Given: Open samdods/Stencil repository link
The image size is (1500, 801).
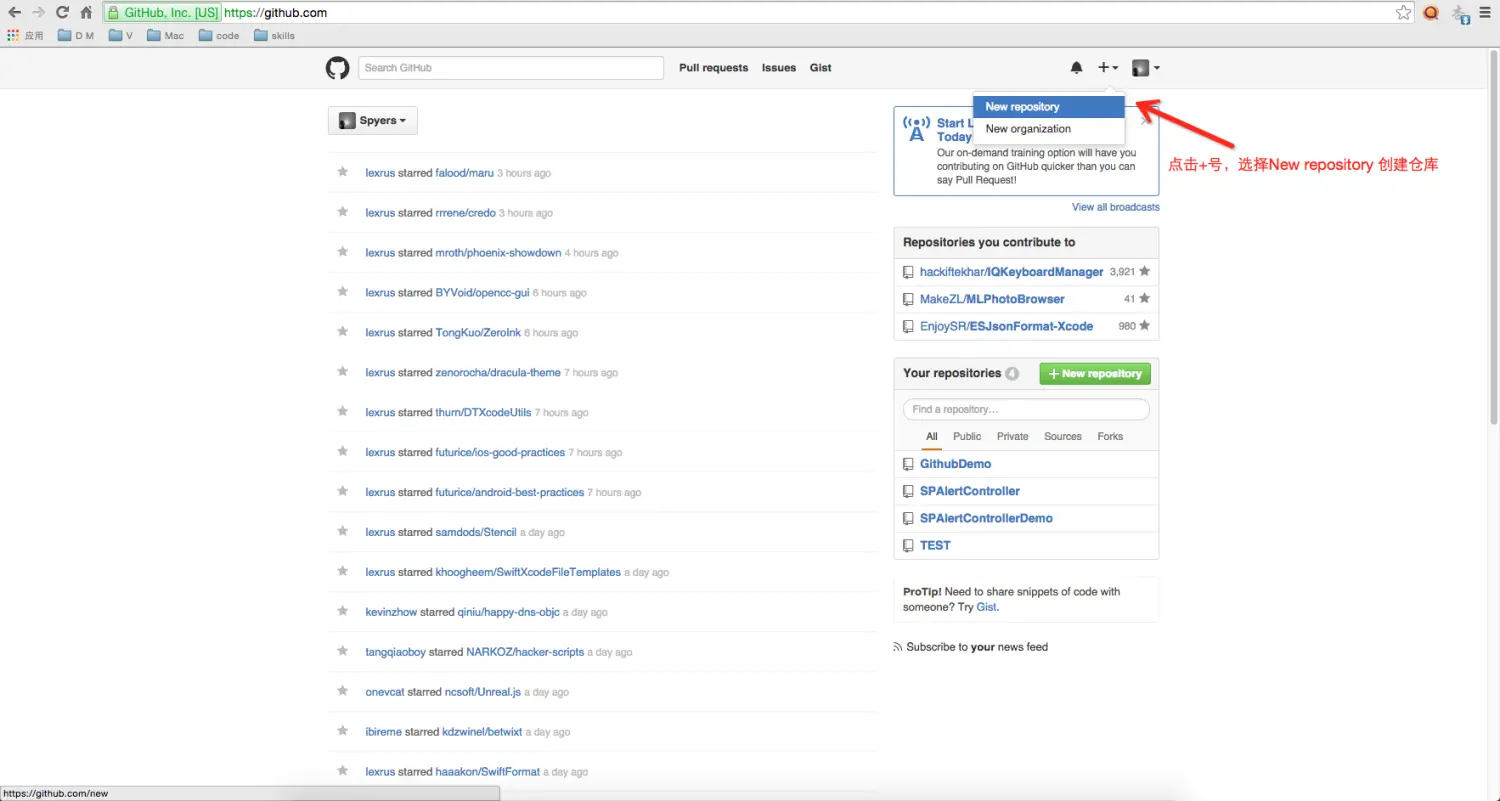Looking at the screenshot, I should tap(476, 533).
